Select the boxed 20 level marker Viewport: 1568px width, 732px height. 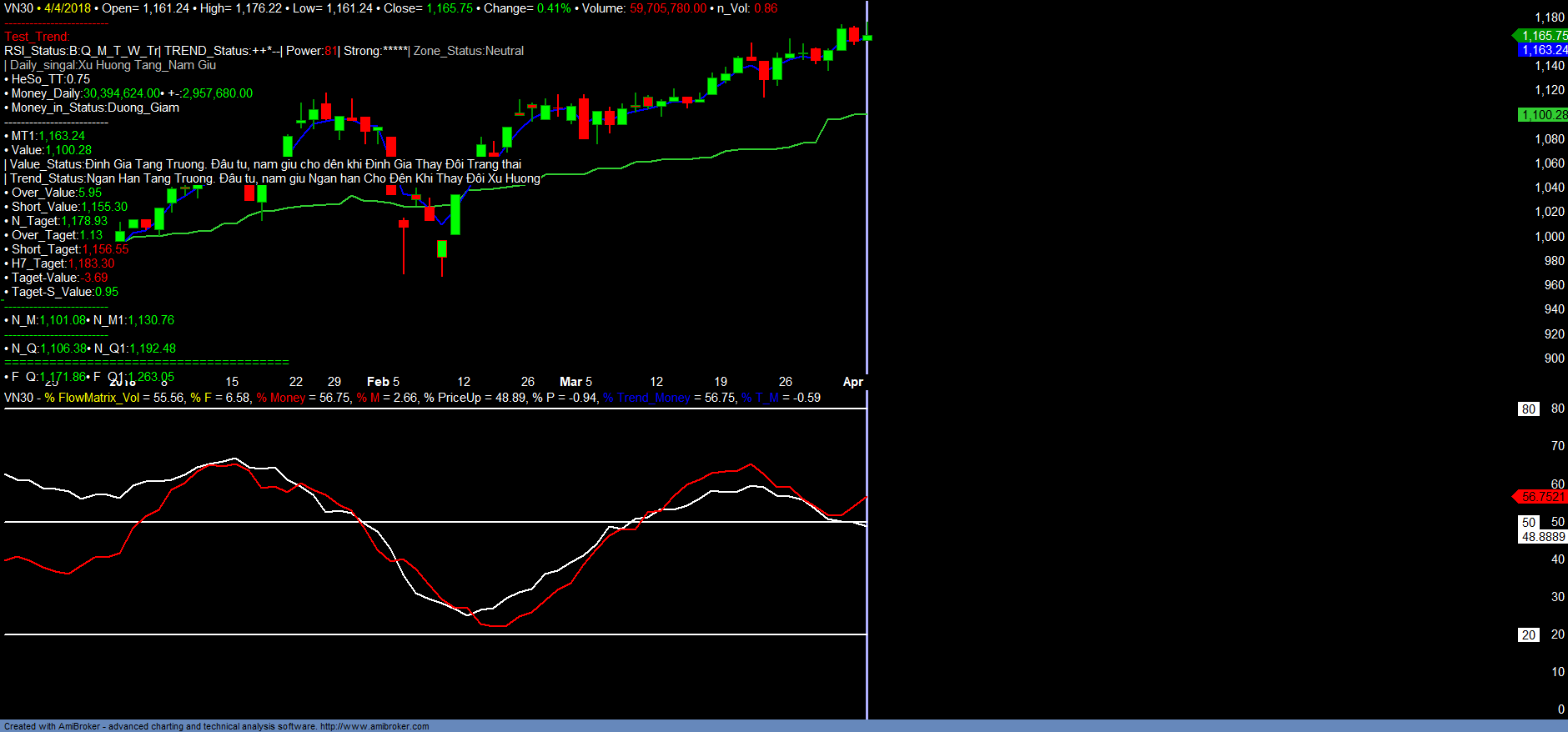[x=1528, y=635]
